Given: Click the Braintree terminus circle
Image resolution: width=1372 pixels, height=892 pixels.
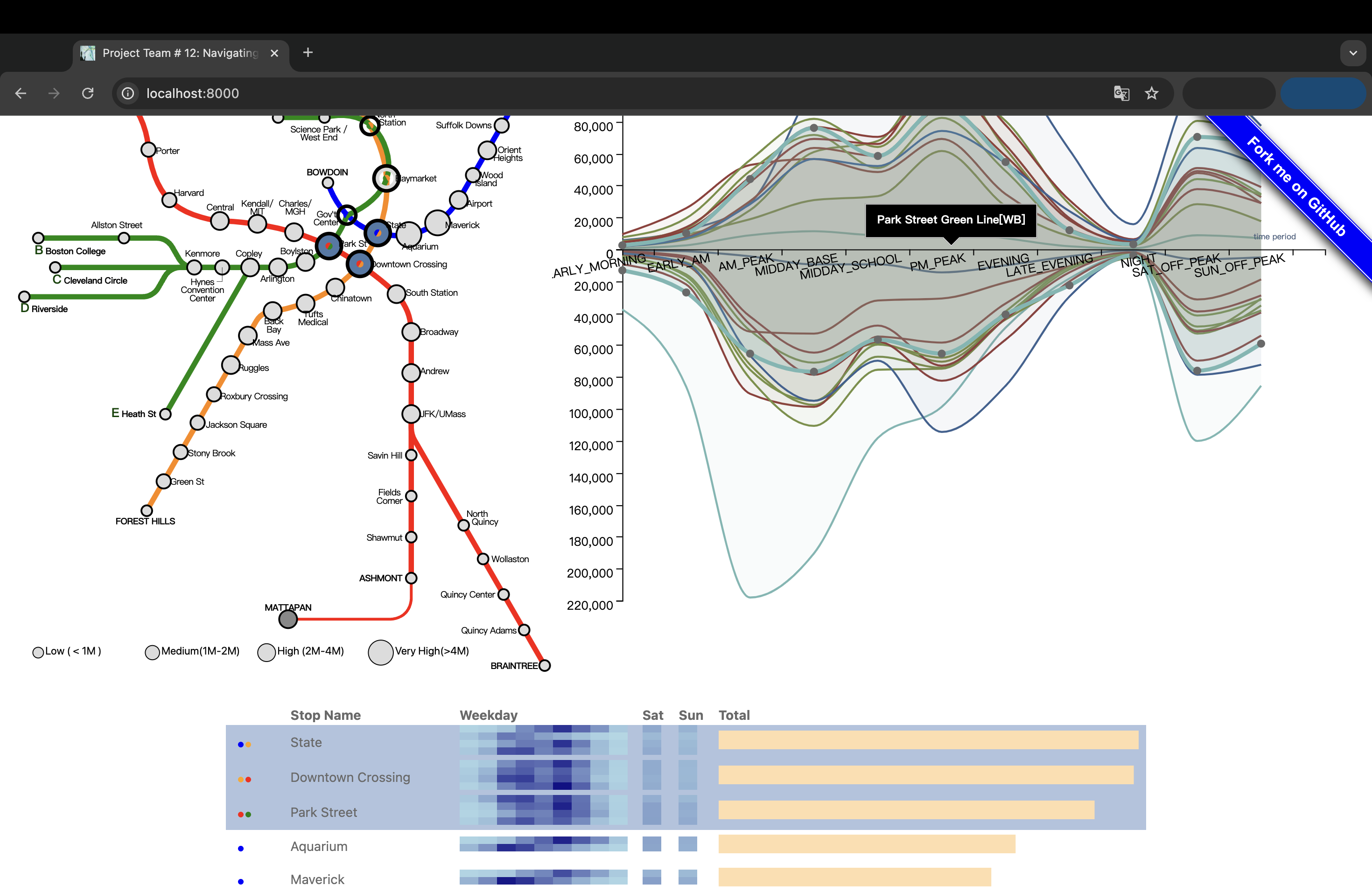Looking at the screenshot, I should (x=544, y=666).
